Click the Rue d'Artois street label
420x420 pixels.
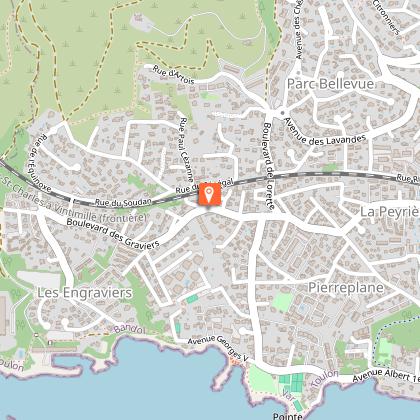(173, 75)
